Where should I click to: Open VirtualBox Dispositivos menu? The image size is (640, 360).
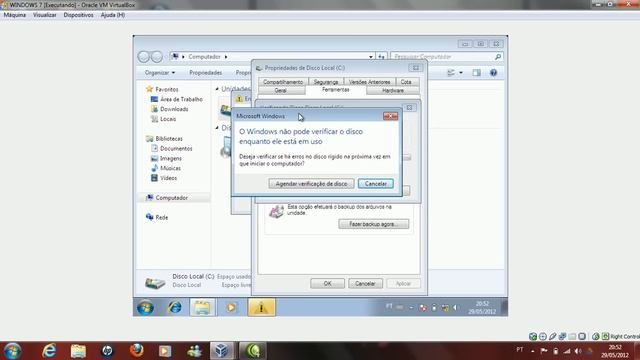(x=78, y=15)
